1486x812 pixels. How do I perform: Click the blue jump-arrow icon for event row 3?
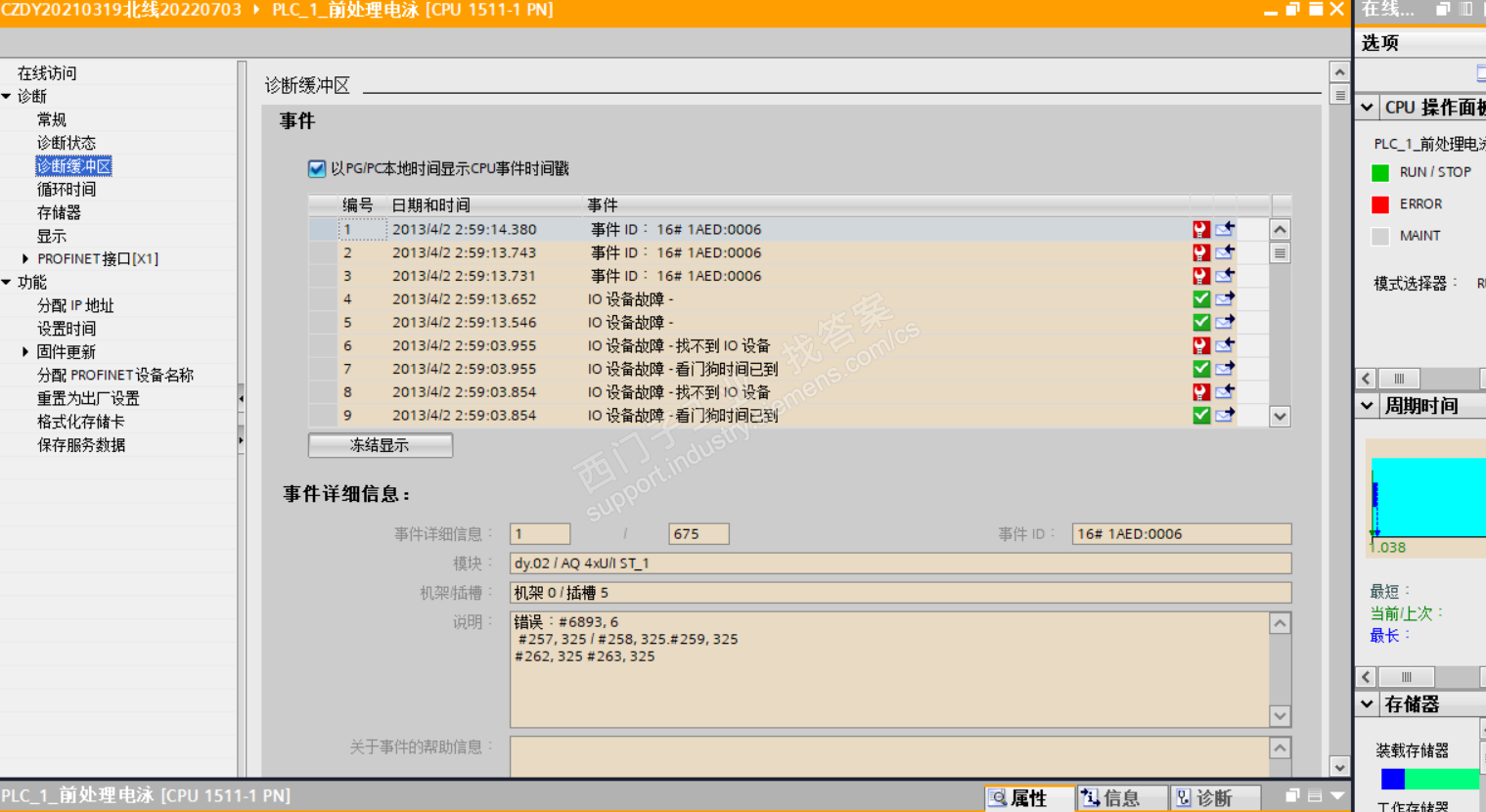tap(1225, 276)
